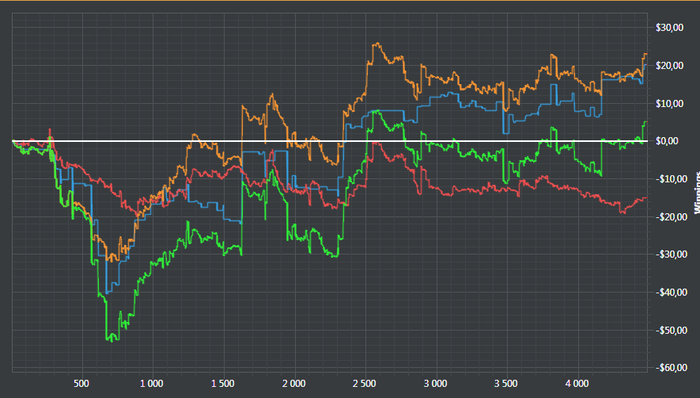Click the 2 500 x-axis label
700x398 pixels.
(364, 383)
